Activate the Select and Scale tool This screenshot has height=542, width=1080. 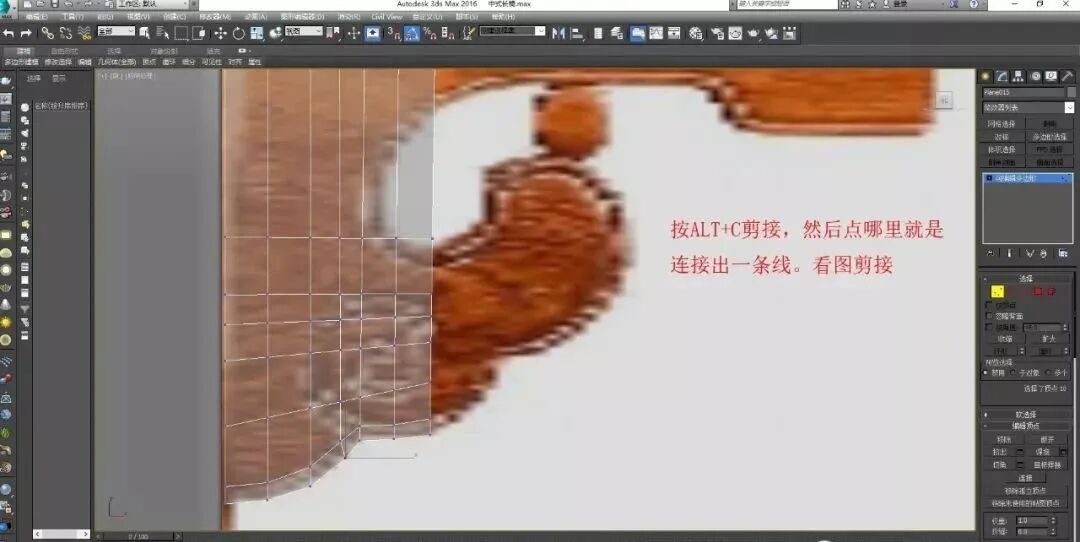(257, 32)
